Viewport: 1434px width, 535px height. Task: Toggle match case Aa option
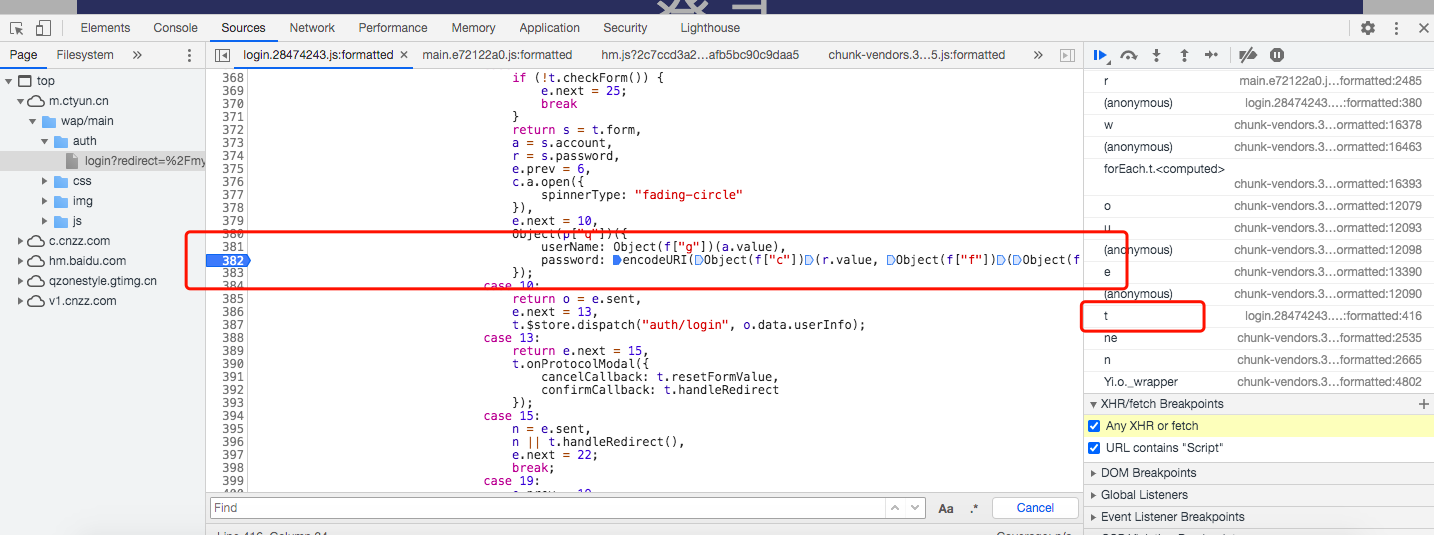(946, 508)
